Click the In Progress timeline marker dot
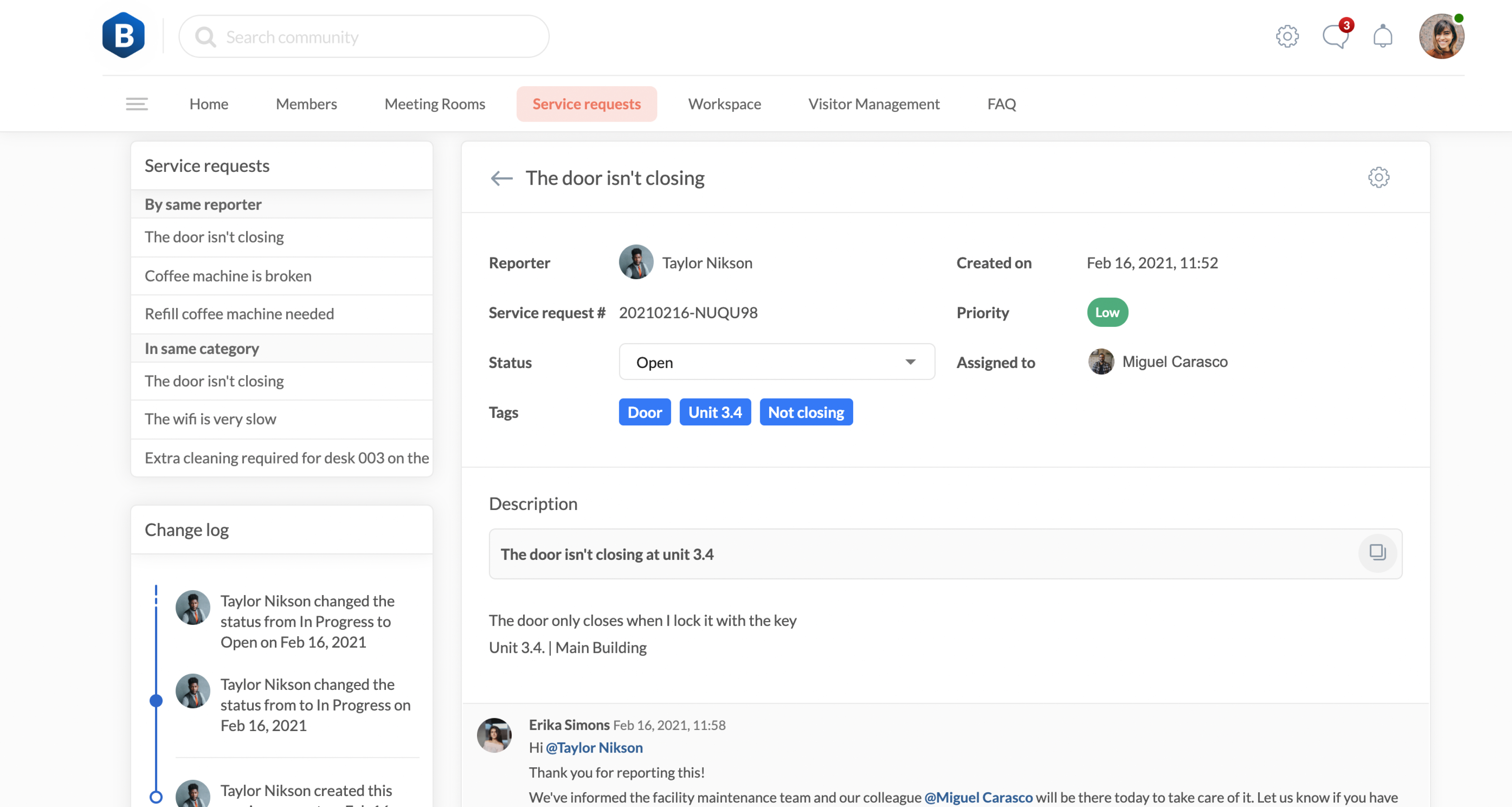The image size is (1512, 807). point(156,700)
